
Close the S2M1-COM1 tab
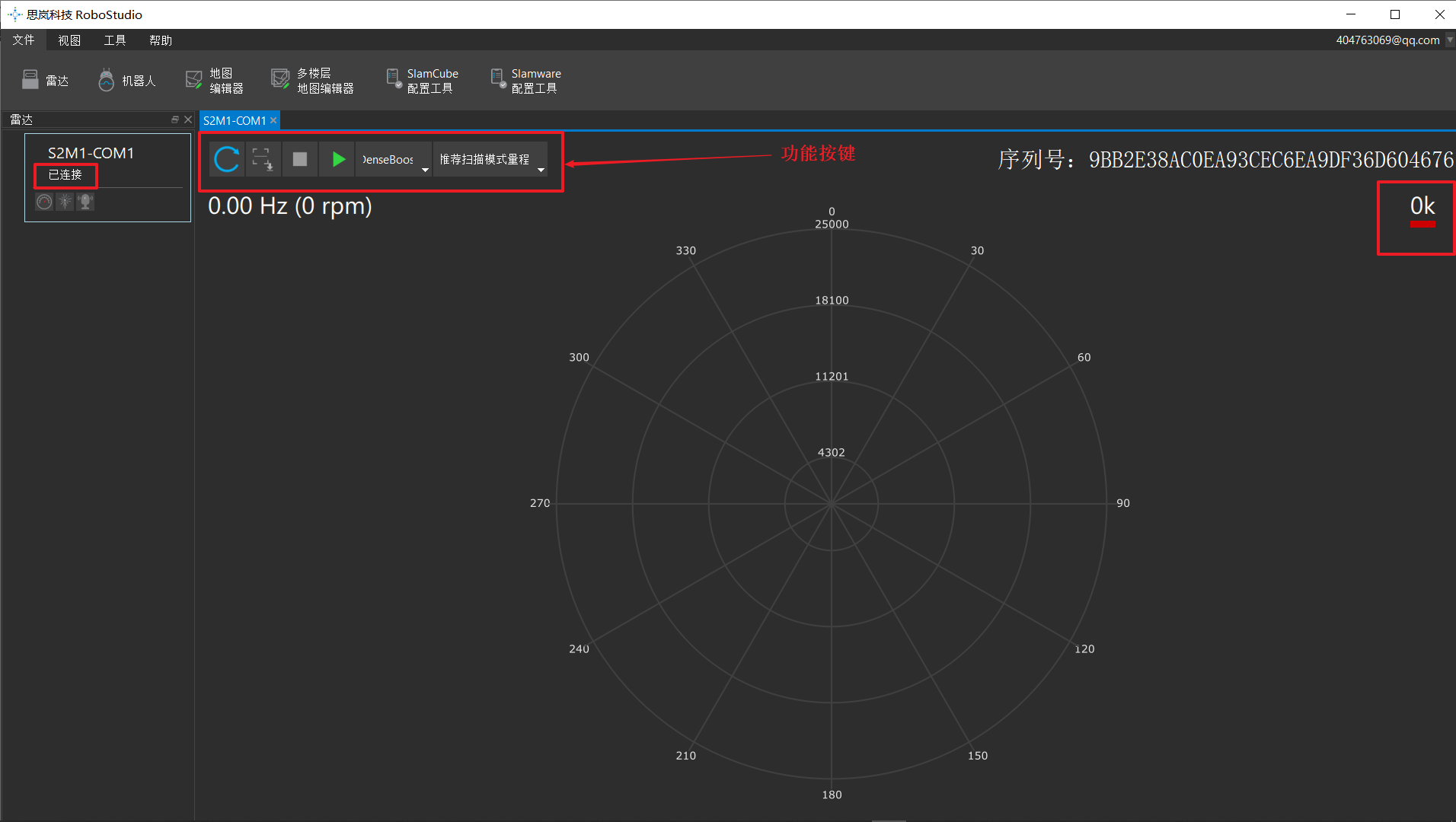click(273, 120)
